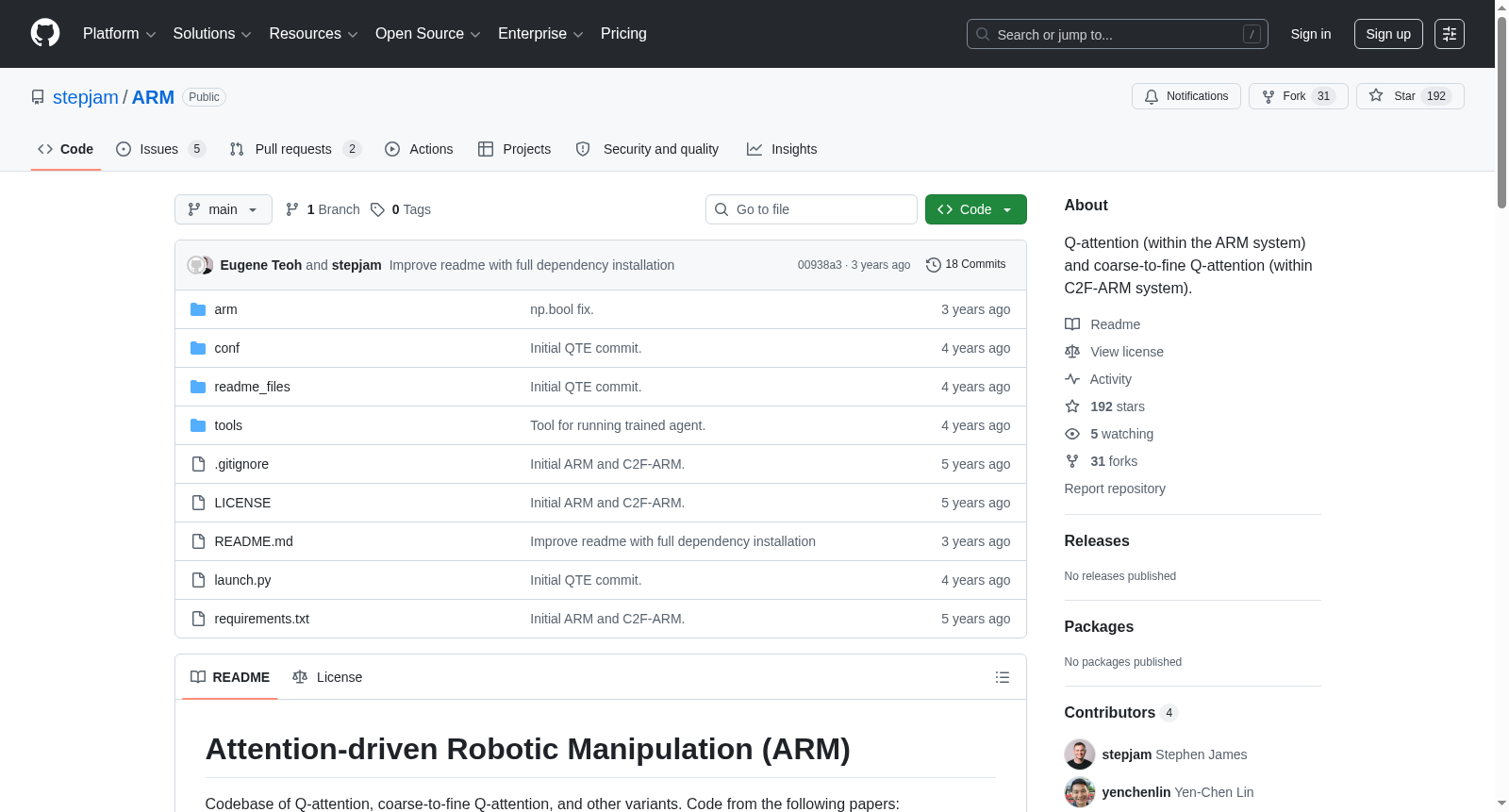This screenshot has height=812, width=1509.
Task: Open the Pull requests tab
Action: coord(295,149)
